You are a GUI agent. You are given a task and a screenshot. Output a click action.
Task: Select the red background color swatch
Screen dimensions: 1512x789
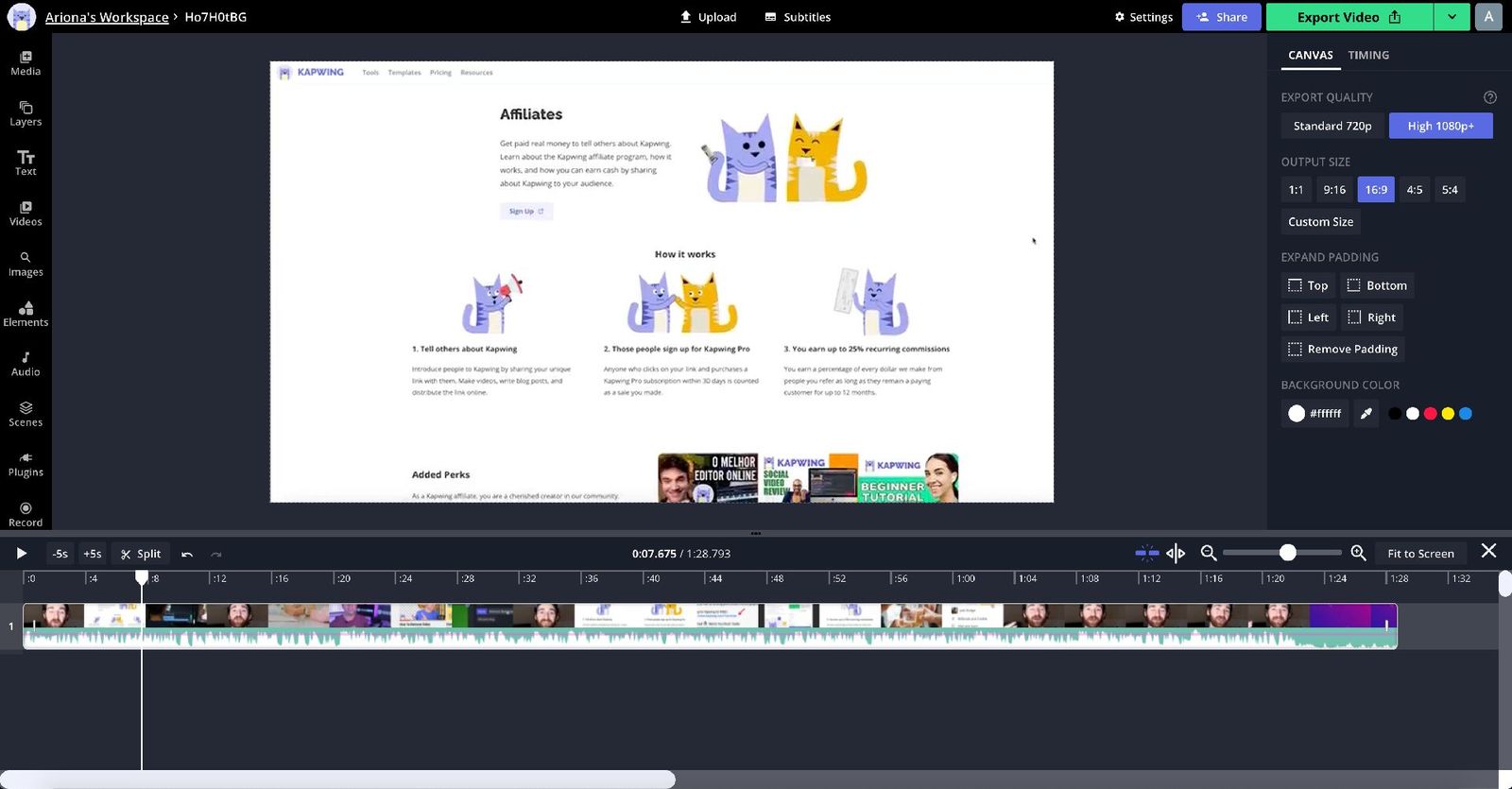click(x=1430, y=414)
